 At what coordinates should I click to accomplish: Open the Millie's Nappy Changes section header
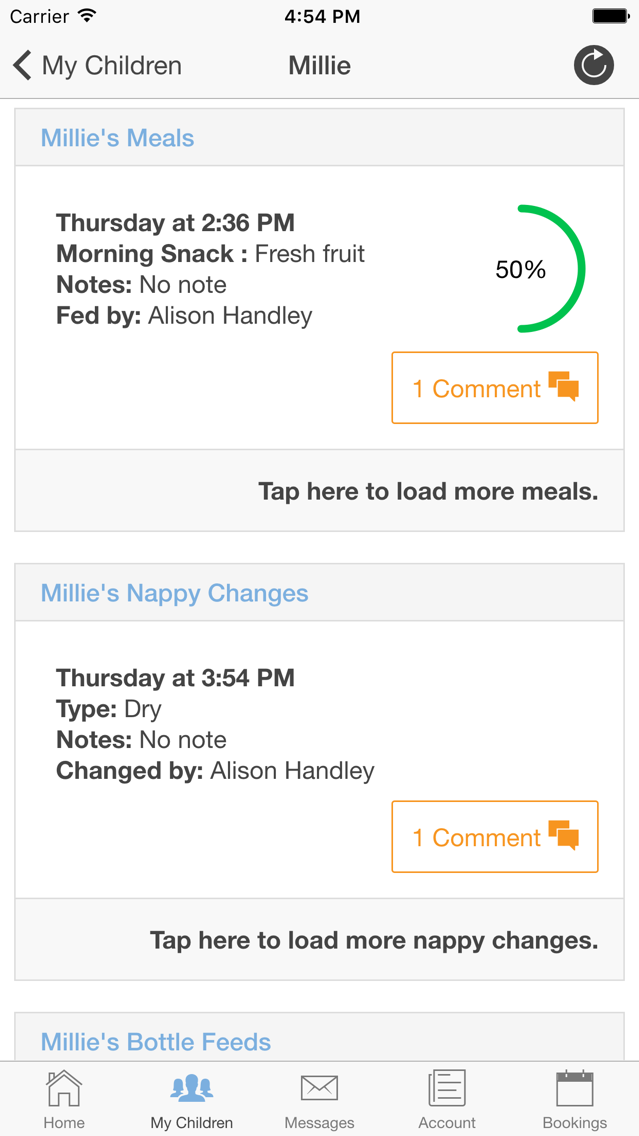click(x=320, y=593)
